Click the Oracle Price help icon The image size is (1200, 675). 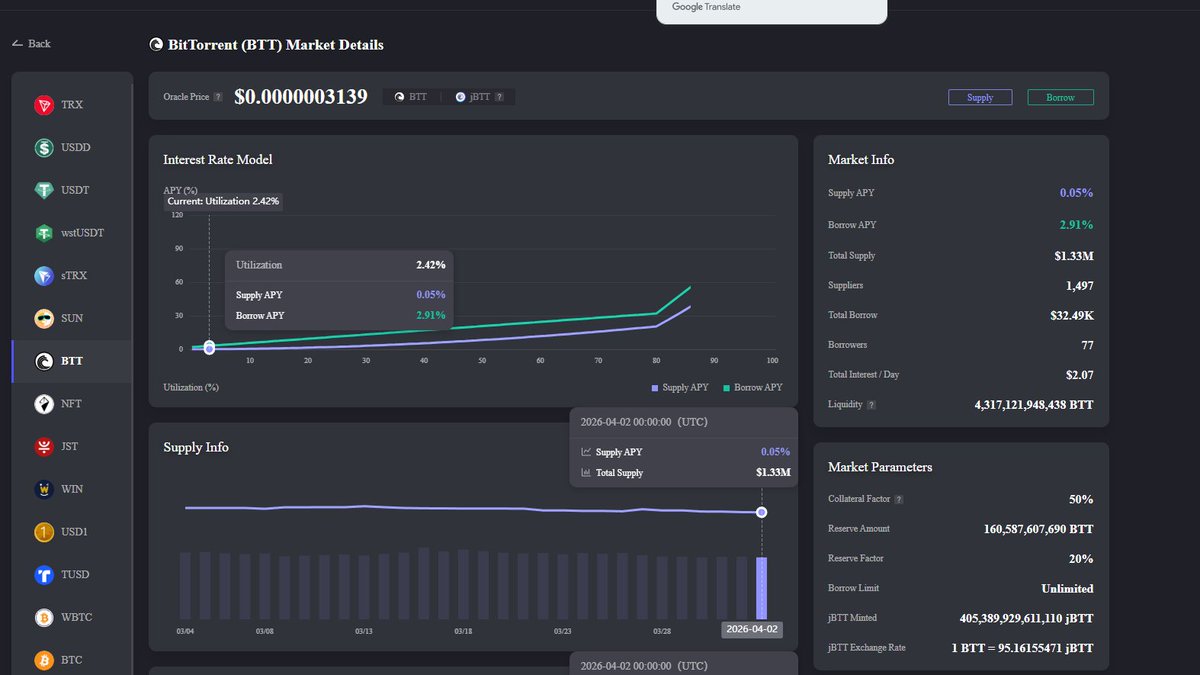coord(218,97)
